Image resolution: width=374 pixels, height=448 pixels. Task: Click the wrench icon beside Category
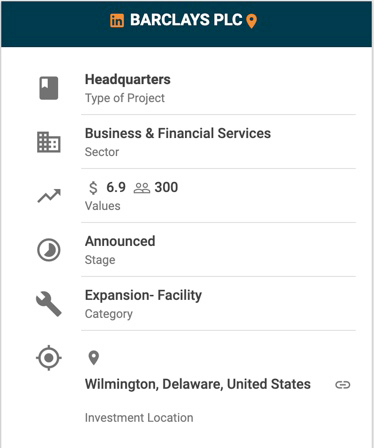[x=49, y=304]
